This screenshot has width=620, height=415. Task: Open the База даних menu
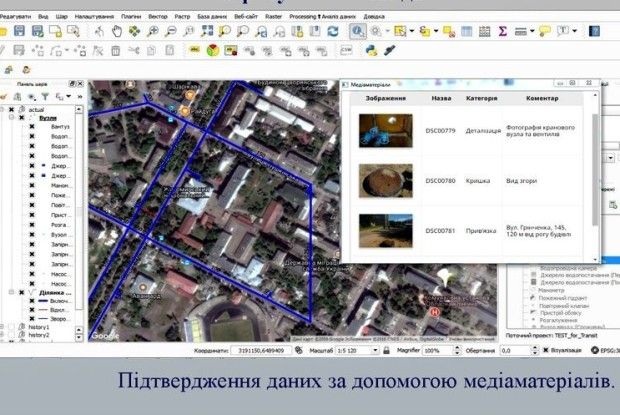(x=212, y=17)
